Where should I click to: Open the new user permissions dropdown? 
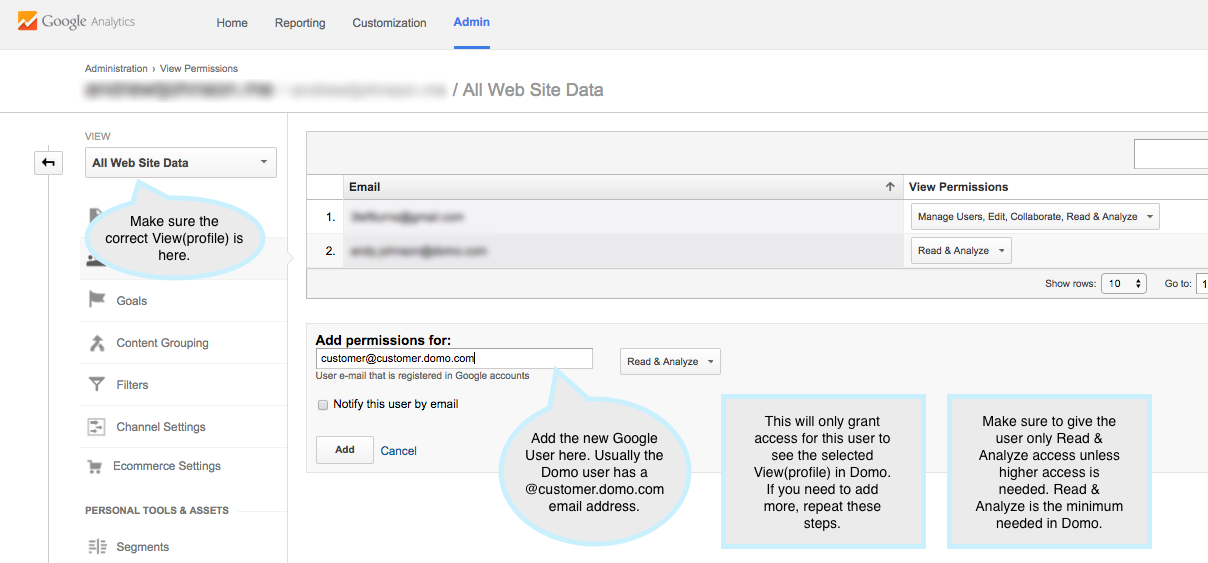(x=670, y=362)
